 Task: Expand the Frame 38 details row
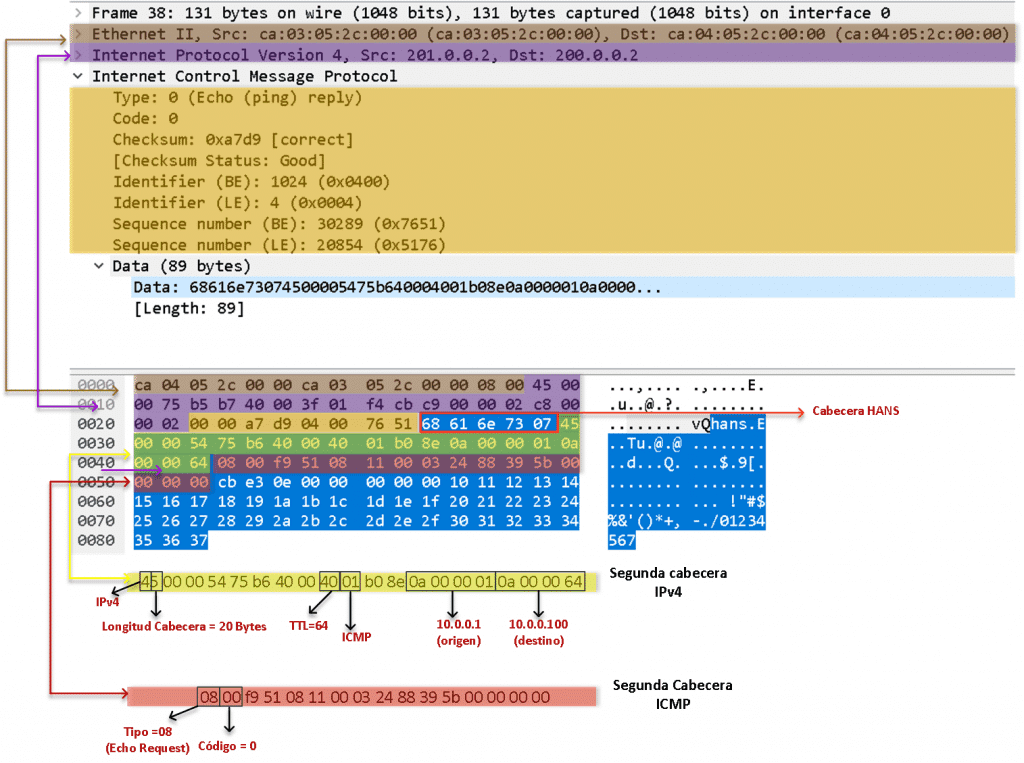(x=79, y=13)
